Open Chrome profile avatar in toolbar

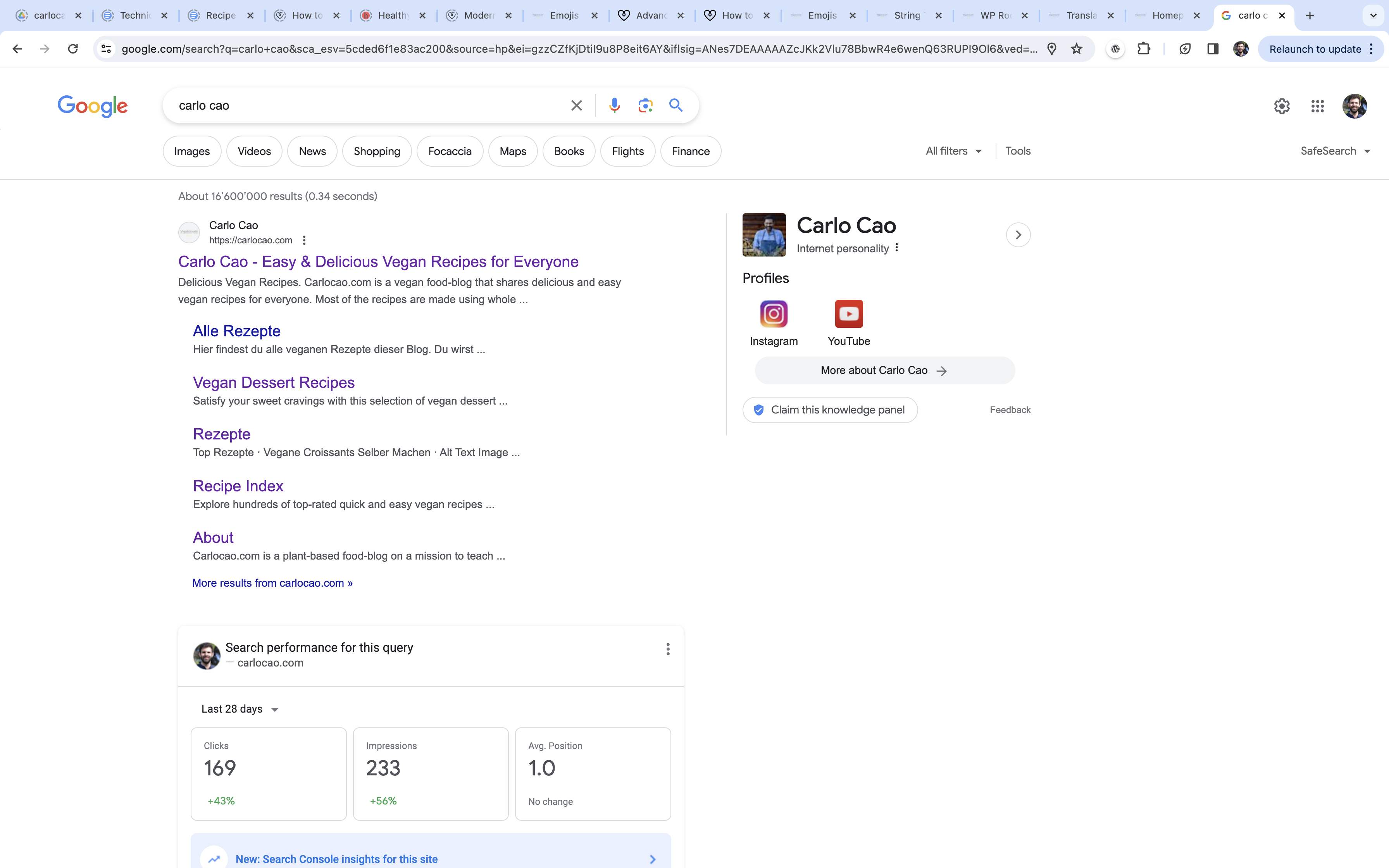(1241, 49)
